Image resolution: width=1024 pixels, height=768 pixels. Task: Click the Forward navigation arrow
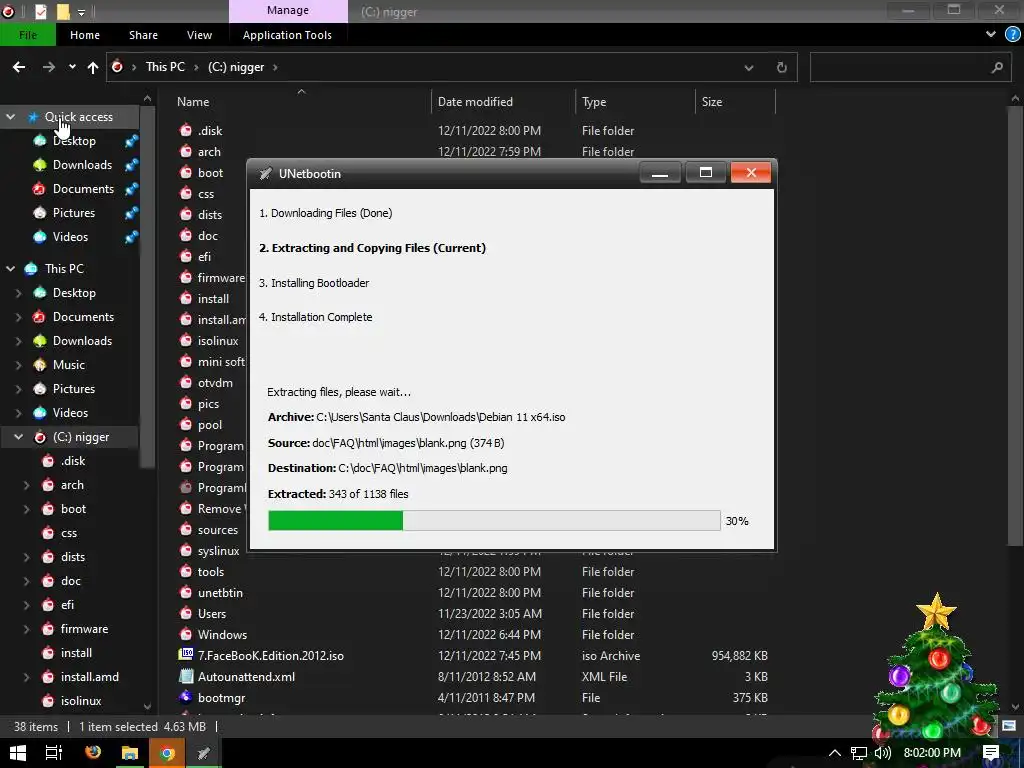tap(48, 67)
